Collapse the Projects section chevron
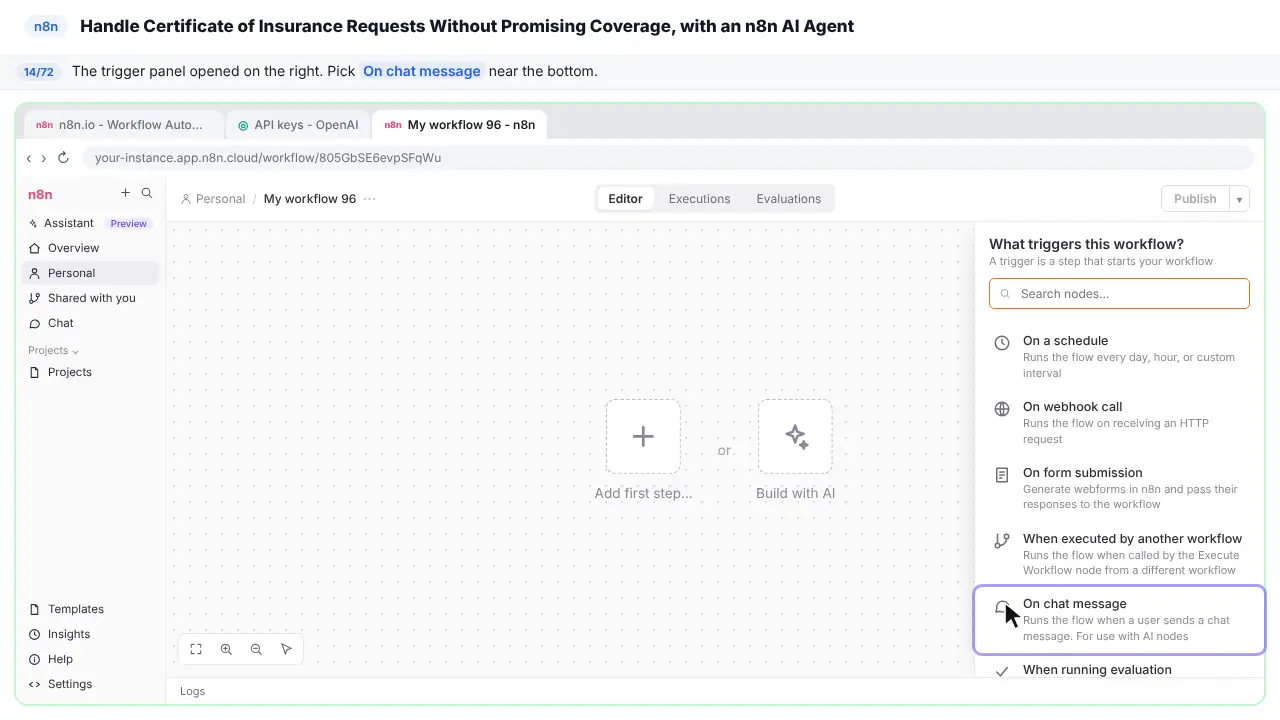The width and height of the screenshot is (1280, 720). click(75, 351)
